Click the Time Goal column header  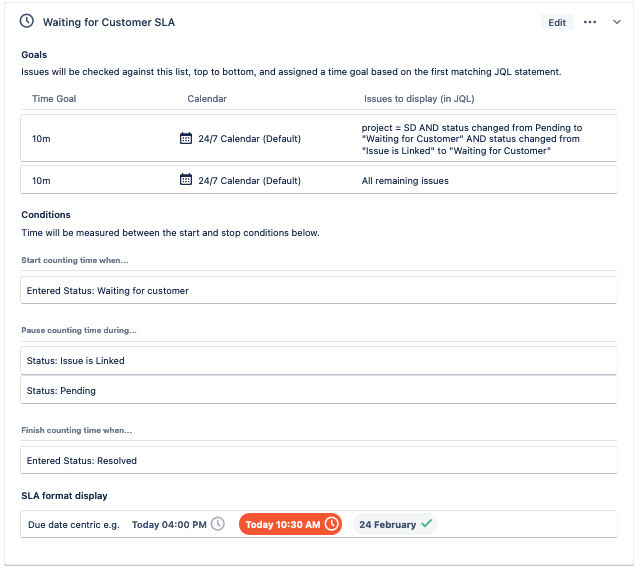pos(54,98)
